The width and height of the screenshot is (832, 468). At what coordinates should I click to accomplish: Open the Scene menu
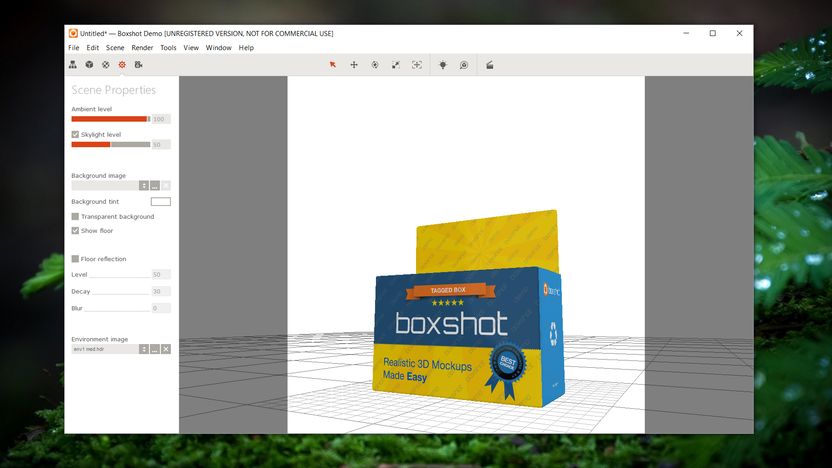[x=115, y=48]
